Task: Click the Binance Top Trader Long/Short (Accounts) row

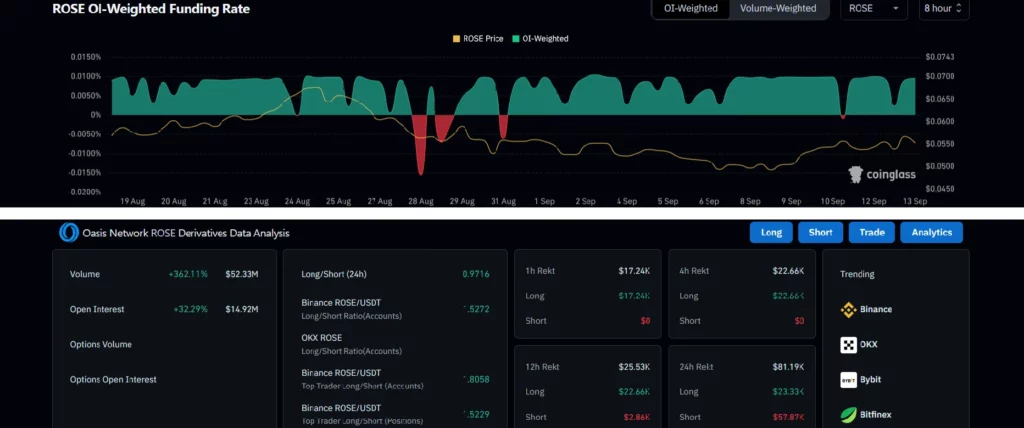Action: [395, 380]
